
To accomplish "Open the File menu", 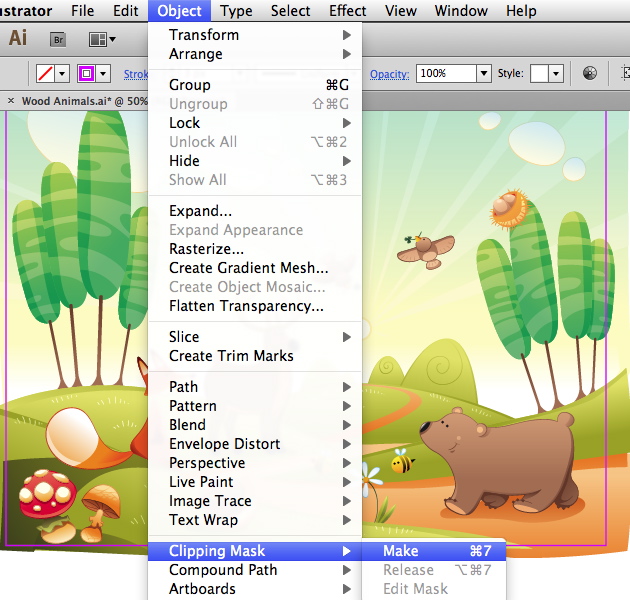I will [x=82, y=11].
